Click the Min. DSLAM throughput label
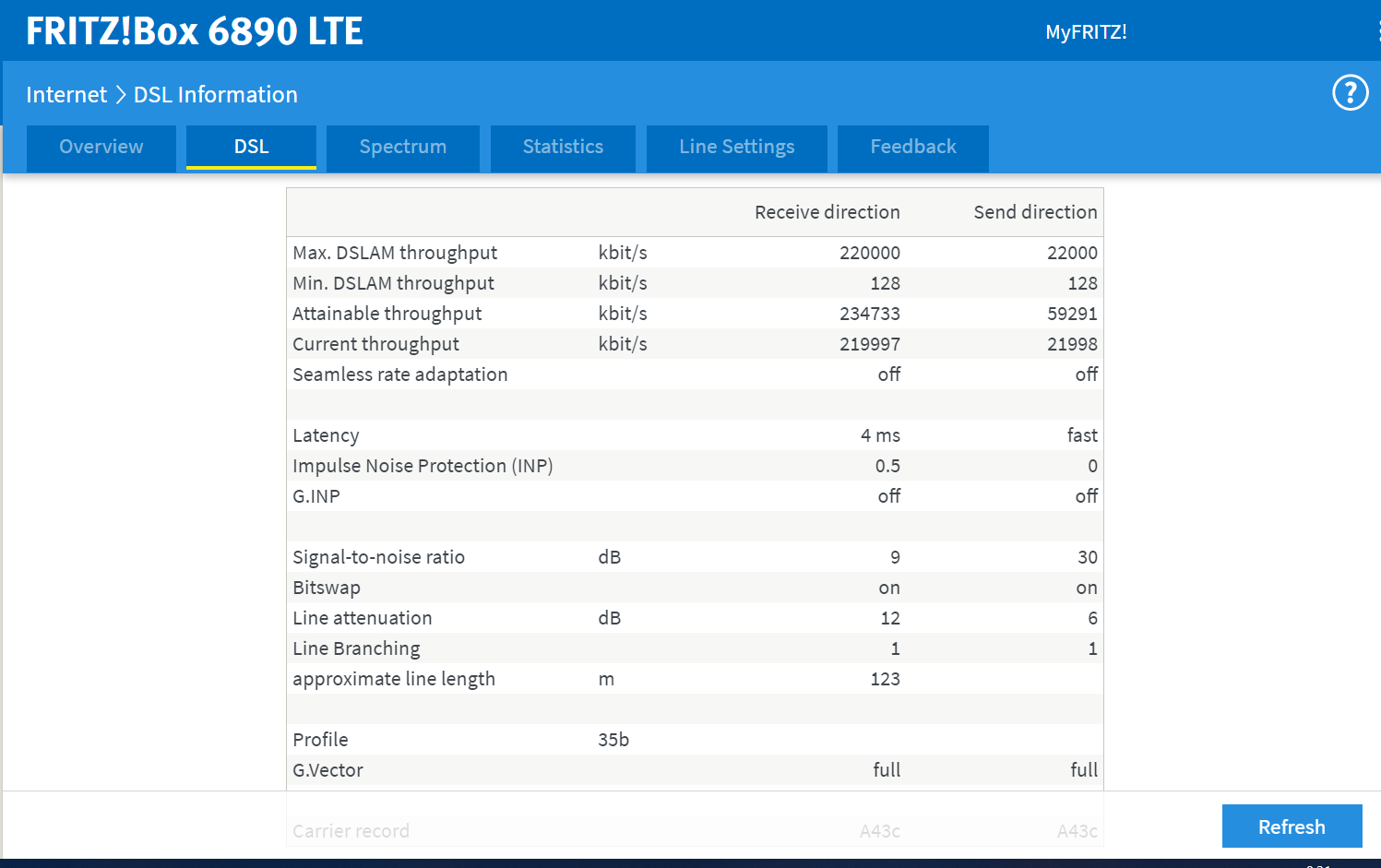The width and height of the screenshot is (1381, 868). click(393, 283)
